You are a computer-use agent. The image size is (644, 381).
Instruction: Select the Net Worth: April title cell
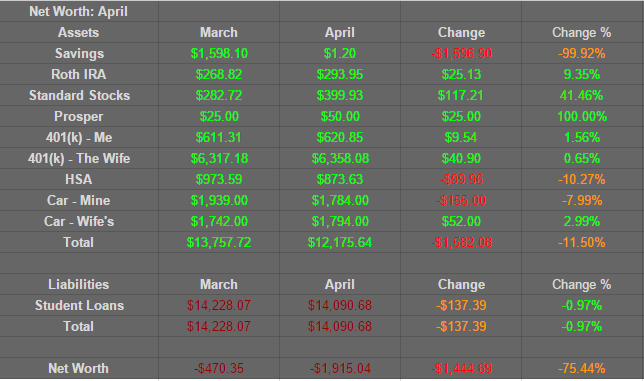tap(78, 11)
